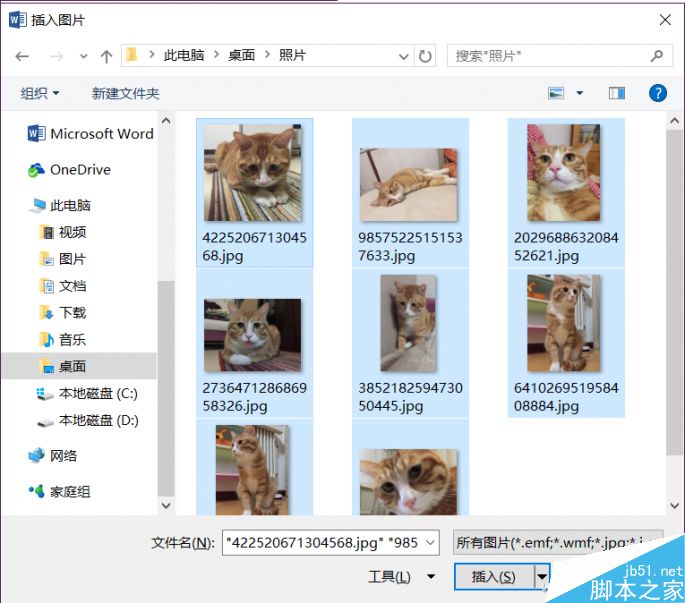685x603 pixels.
Task: Select 此电脑 in the address path
Action: 183,55
